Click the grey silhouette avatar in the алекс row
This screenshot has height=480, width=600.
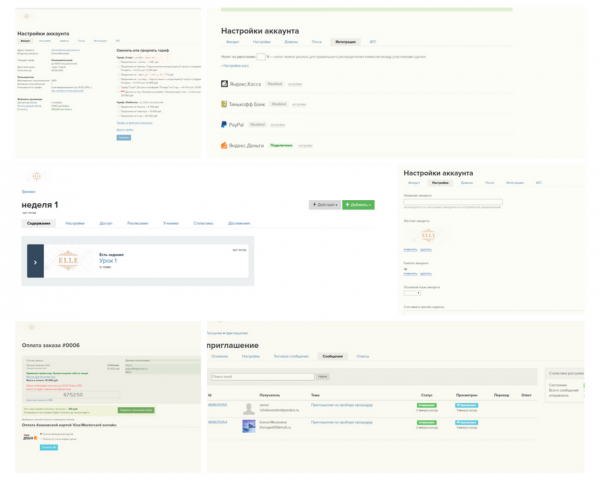coord(249,408)
